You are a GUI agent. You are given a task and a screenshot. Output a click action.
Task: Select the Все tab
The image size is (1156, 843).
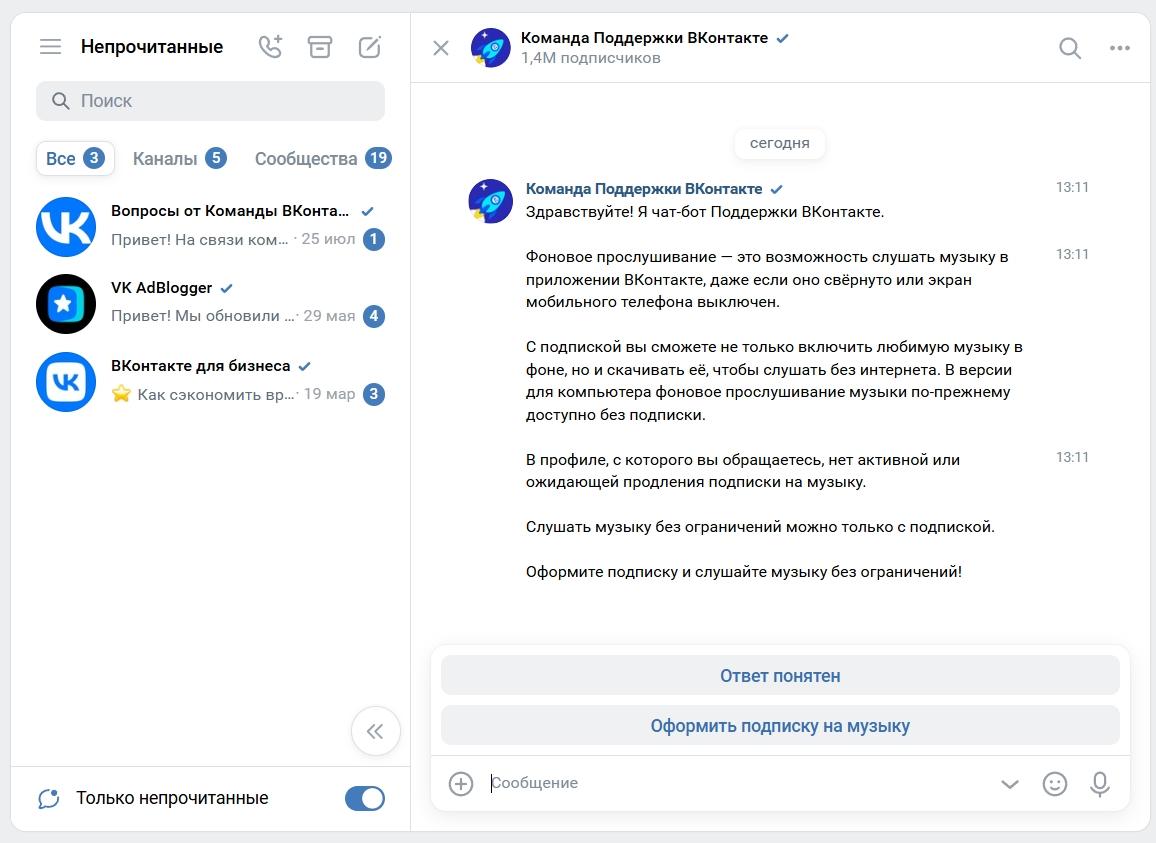click(x=75, y=159)
